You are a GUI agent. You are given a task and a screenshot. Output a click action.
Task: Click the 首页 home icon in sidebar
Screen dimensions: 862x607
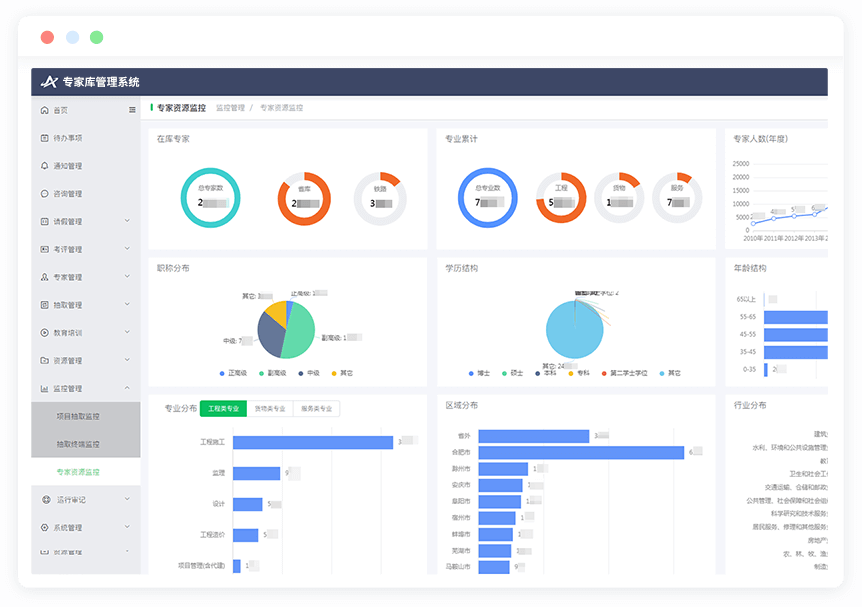[x=44, y=110]
